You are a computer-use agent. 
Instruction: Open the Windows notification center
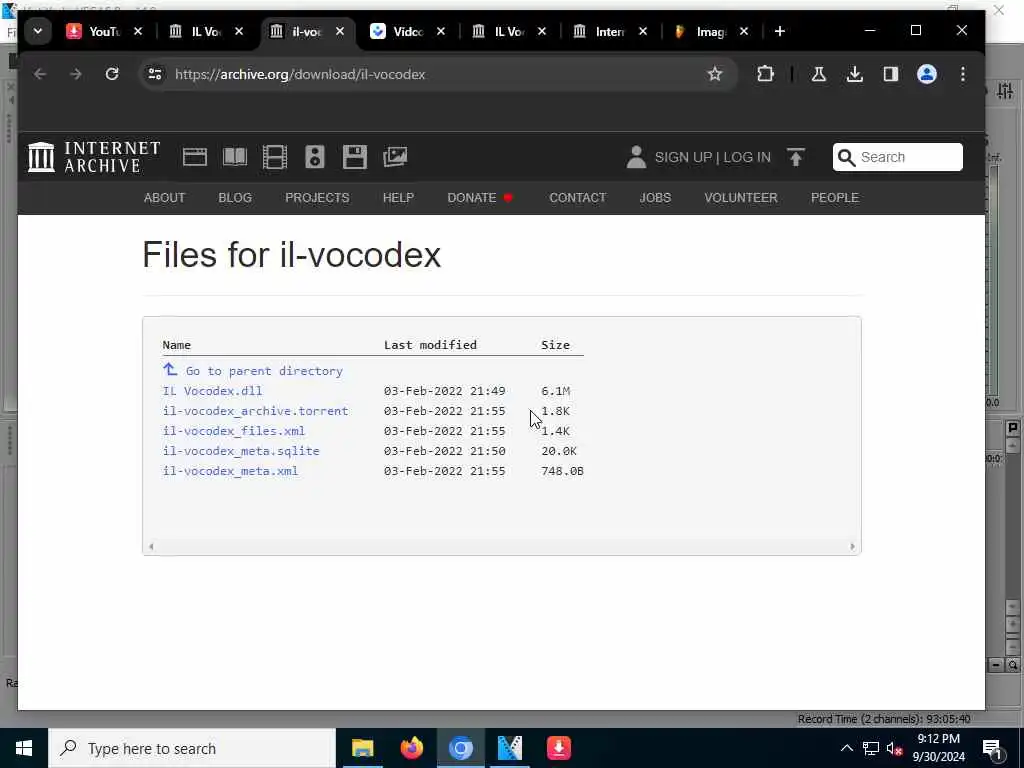coord(993,748)
